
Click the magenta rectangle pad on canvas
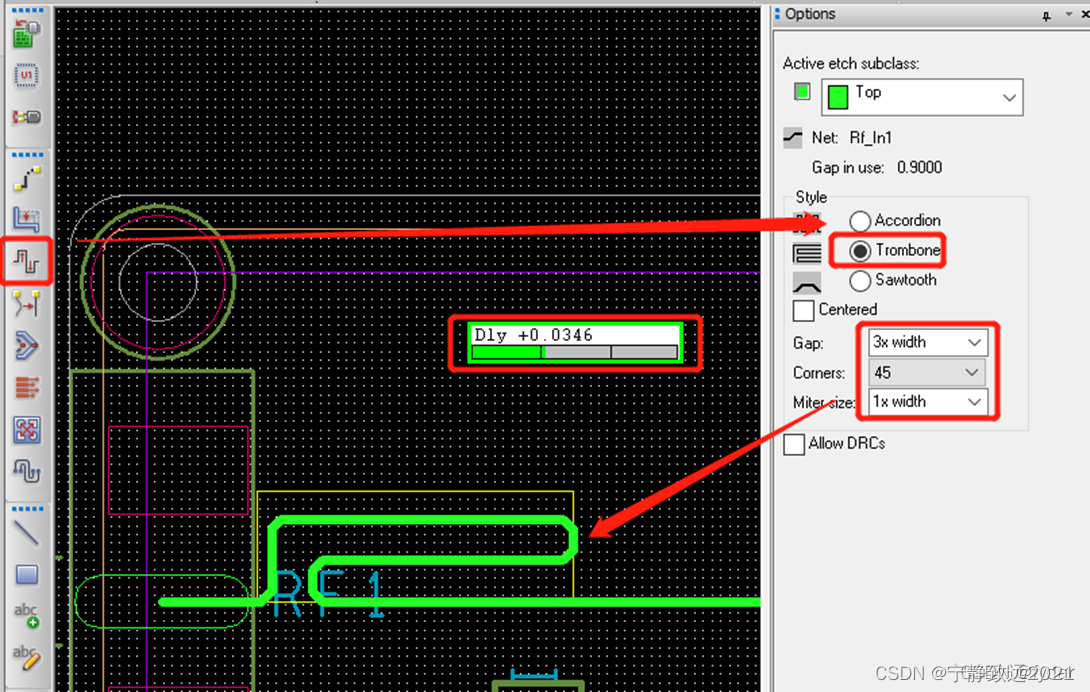(179, 470)
